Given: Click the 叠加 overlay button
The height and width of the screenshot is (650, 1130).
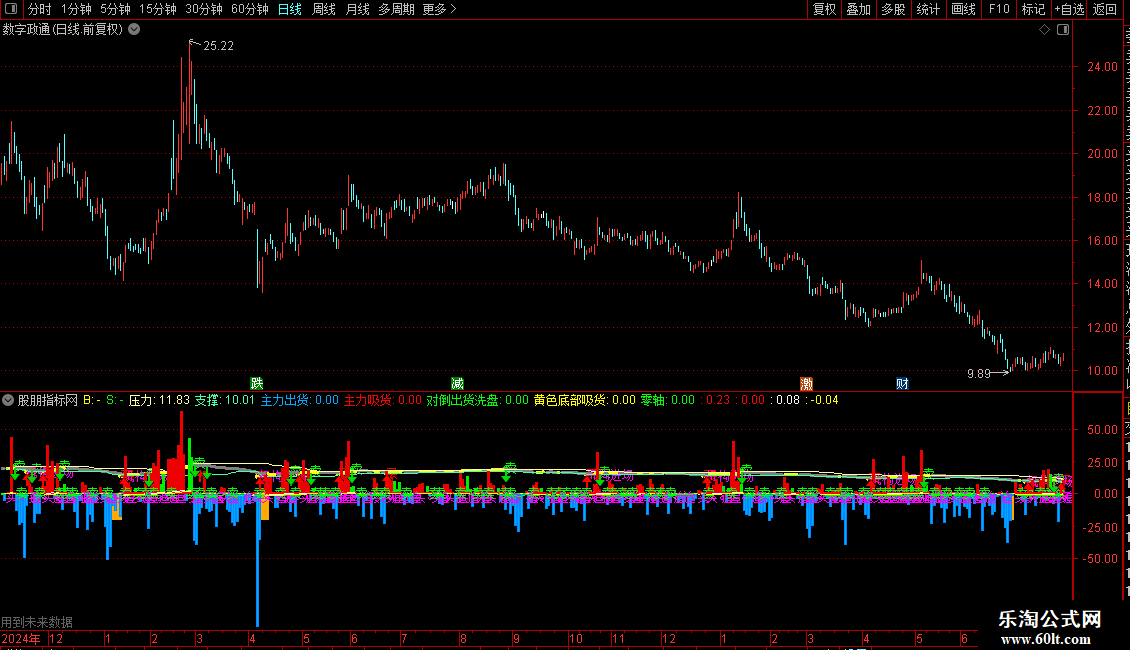Looking at the screenshot, I should tap(858, 9).
